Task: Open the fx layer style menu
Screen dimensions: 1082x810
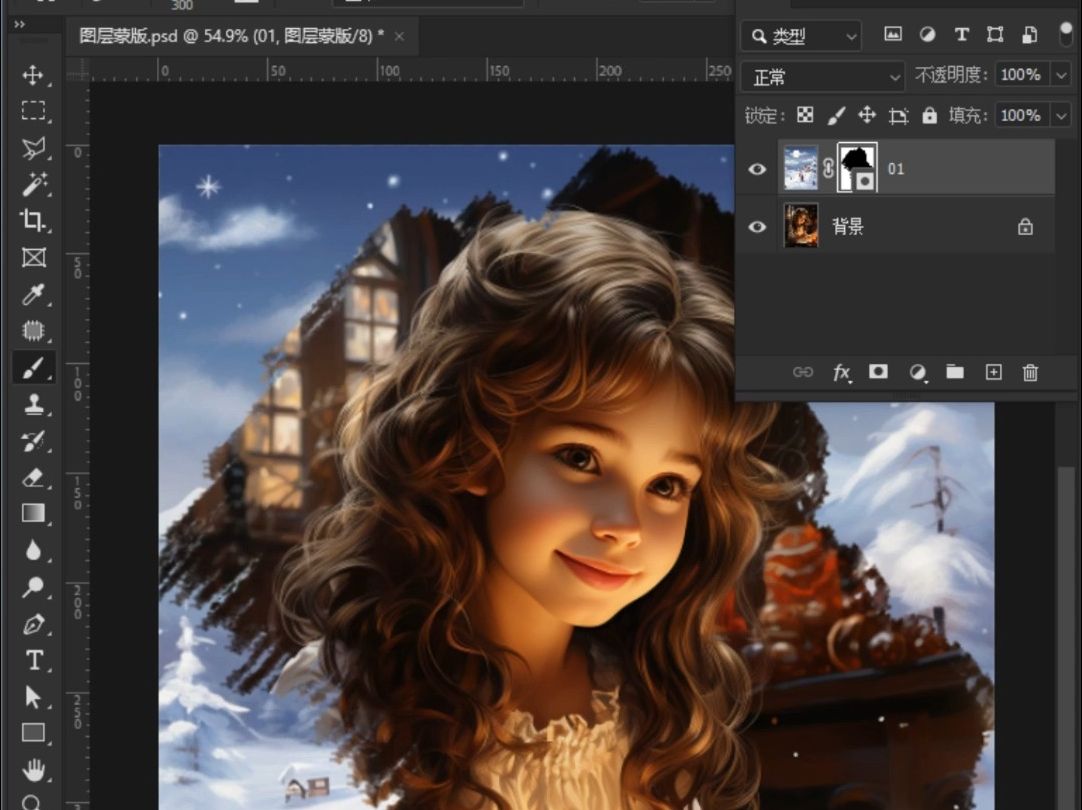Action: pyautogui.click(x=841, y=373)
